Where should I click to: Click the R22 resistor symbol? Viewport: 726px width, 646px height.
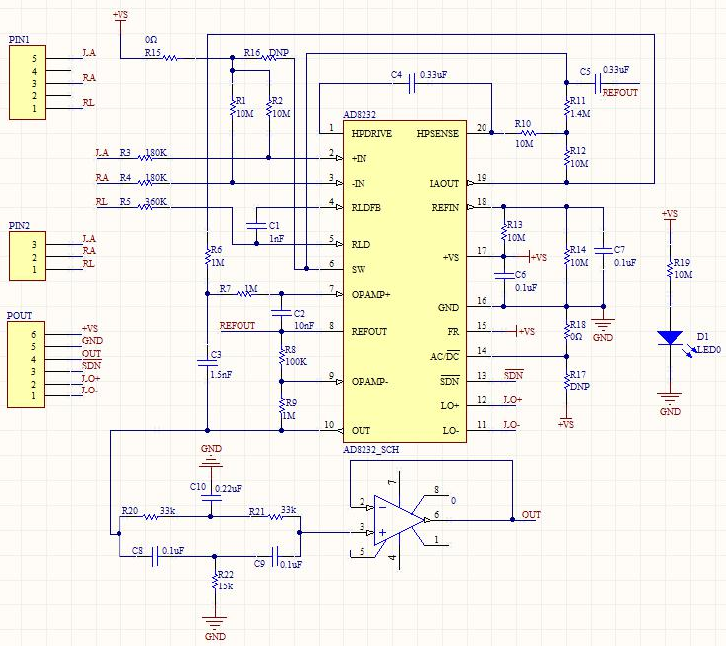click(214, 581)
